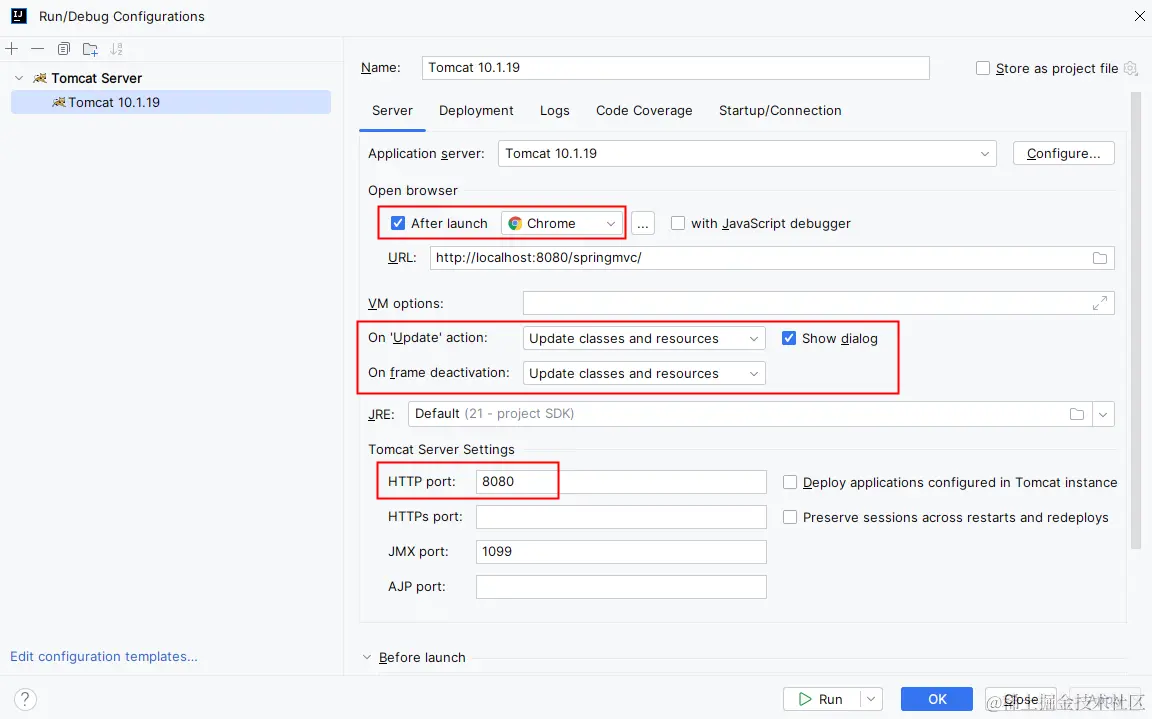Enable Preserve sessions across restarts and redeploys
Viewport: 1152px width, 719px height.
(790, 517)
